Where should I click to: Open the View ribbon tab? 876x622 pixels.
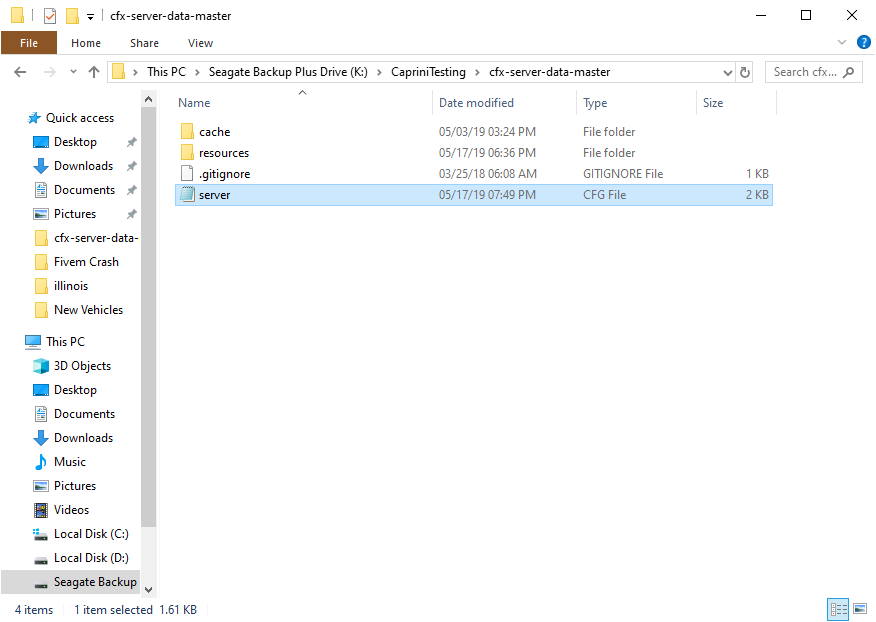[200, 43]
